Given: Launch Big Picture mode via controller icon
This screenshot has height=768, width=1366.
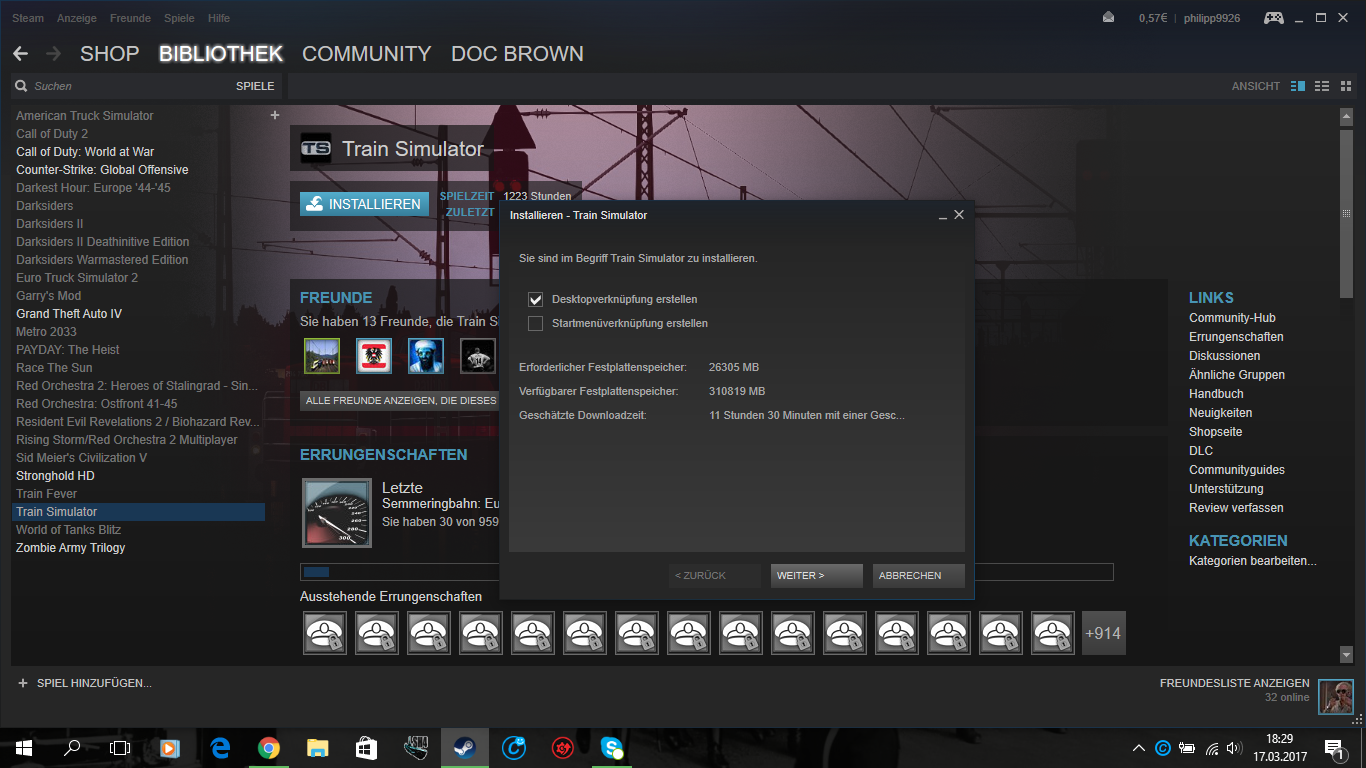Looking at the screenshot, I should pos(1274,17).
